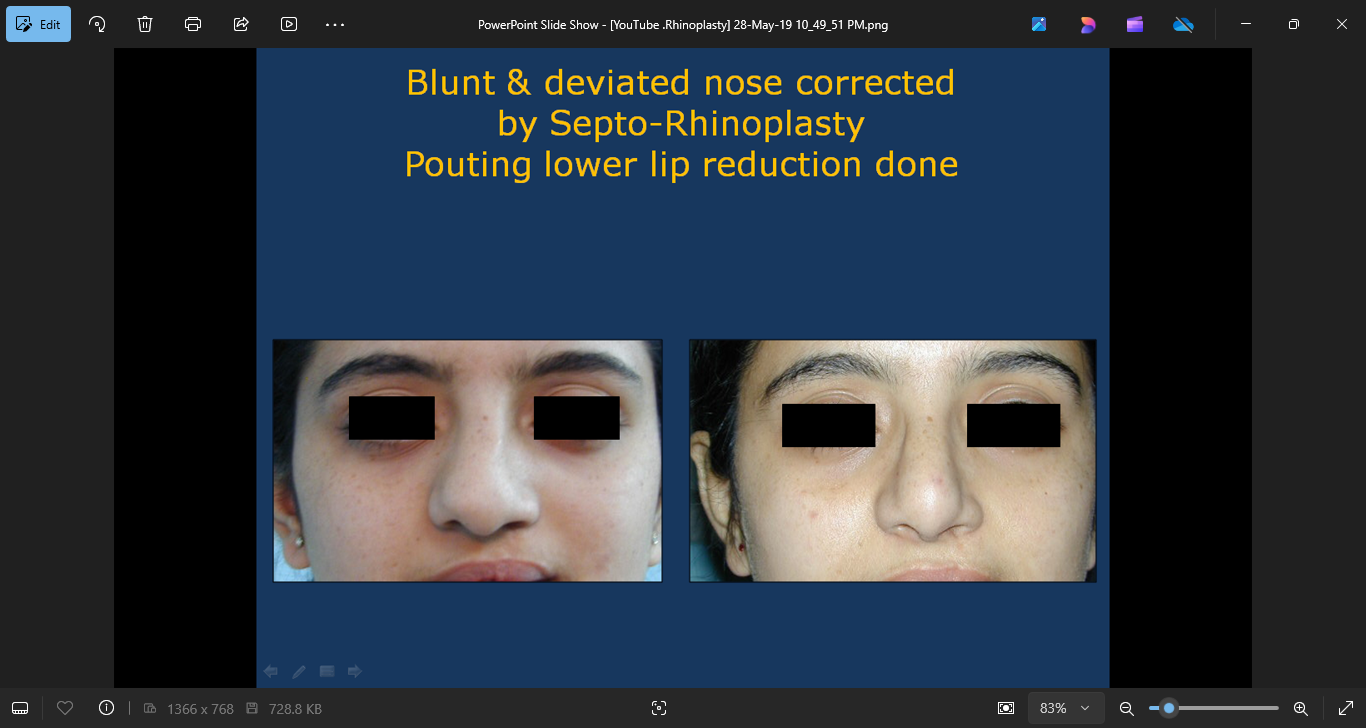This screenshot has height=728, width=1366.
Task: Click the visual scan icon at bottom center
Action: point(658,708)
